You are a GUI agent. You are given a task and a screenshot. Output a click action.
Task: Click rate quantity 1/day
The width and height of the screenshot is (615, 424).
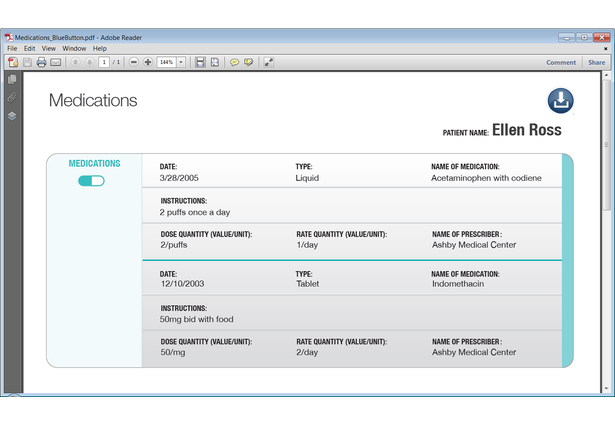coord(307,245)
